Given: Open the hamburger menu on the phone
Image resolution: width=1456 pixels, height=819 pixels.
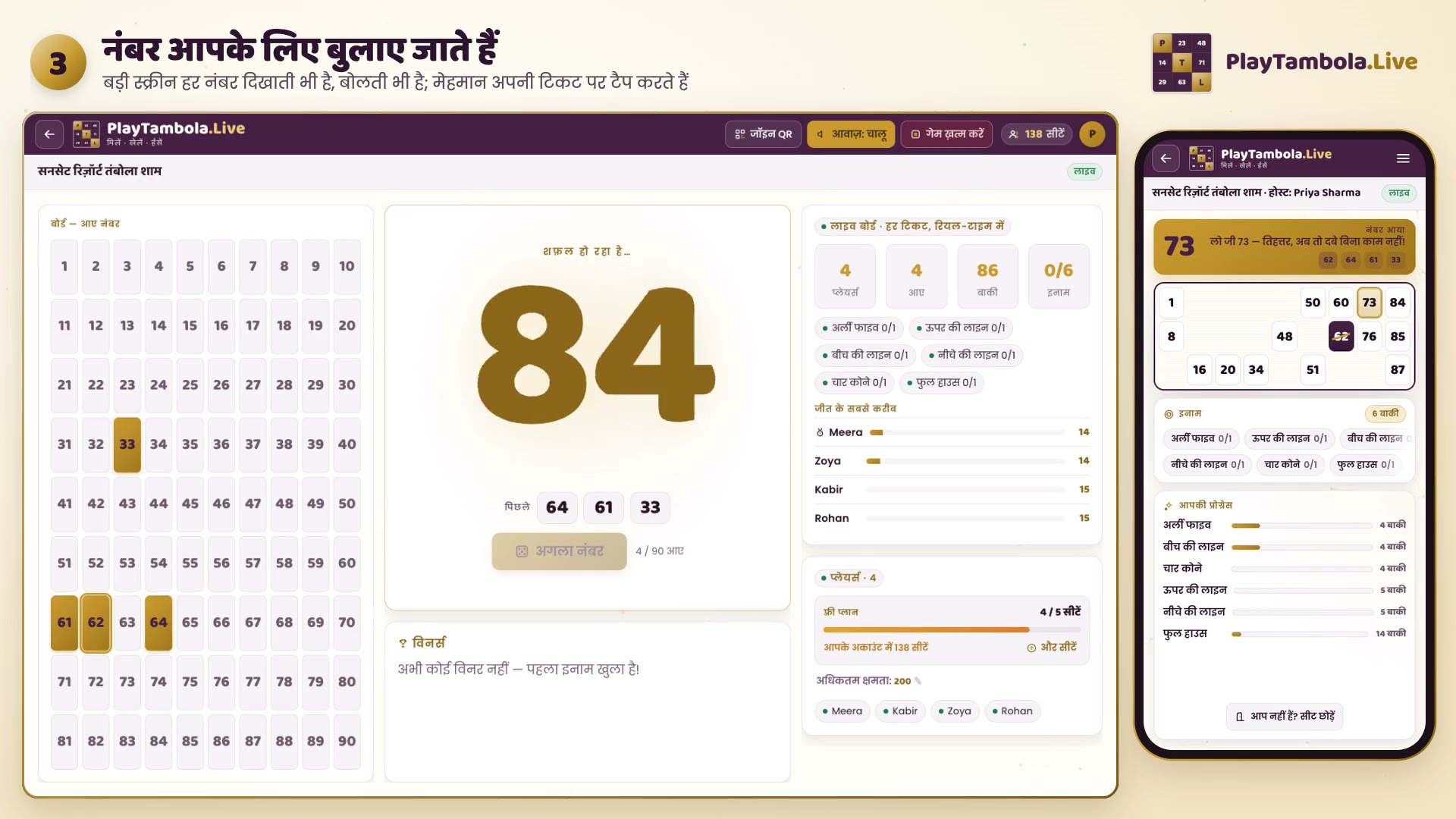Looking at the screenshot, I should [x=1403, y=158].
